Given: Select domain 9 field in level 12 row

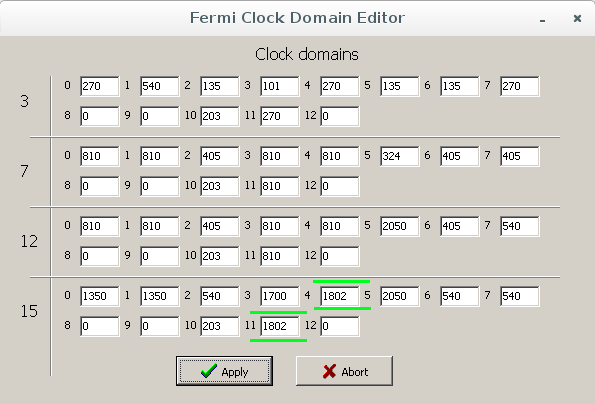Looking at the screenshot, I should pyautogui.click(x=160, y=256).
